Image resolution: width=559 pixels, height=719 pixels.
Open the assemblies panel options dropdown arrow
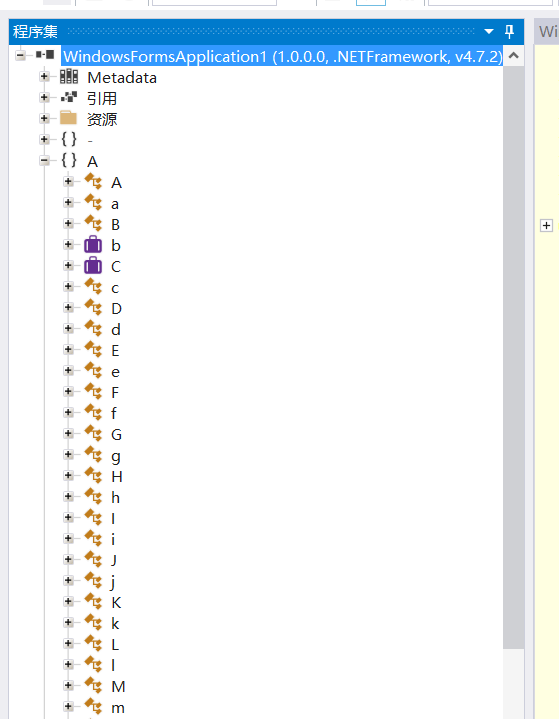tap(489, 32)
